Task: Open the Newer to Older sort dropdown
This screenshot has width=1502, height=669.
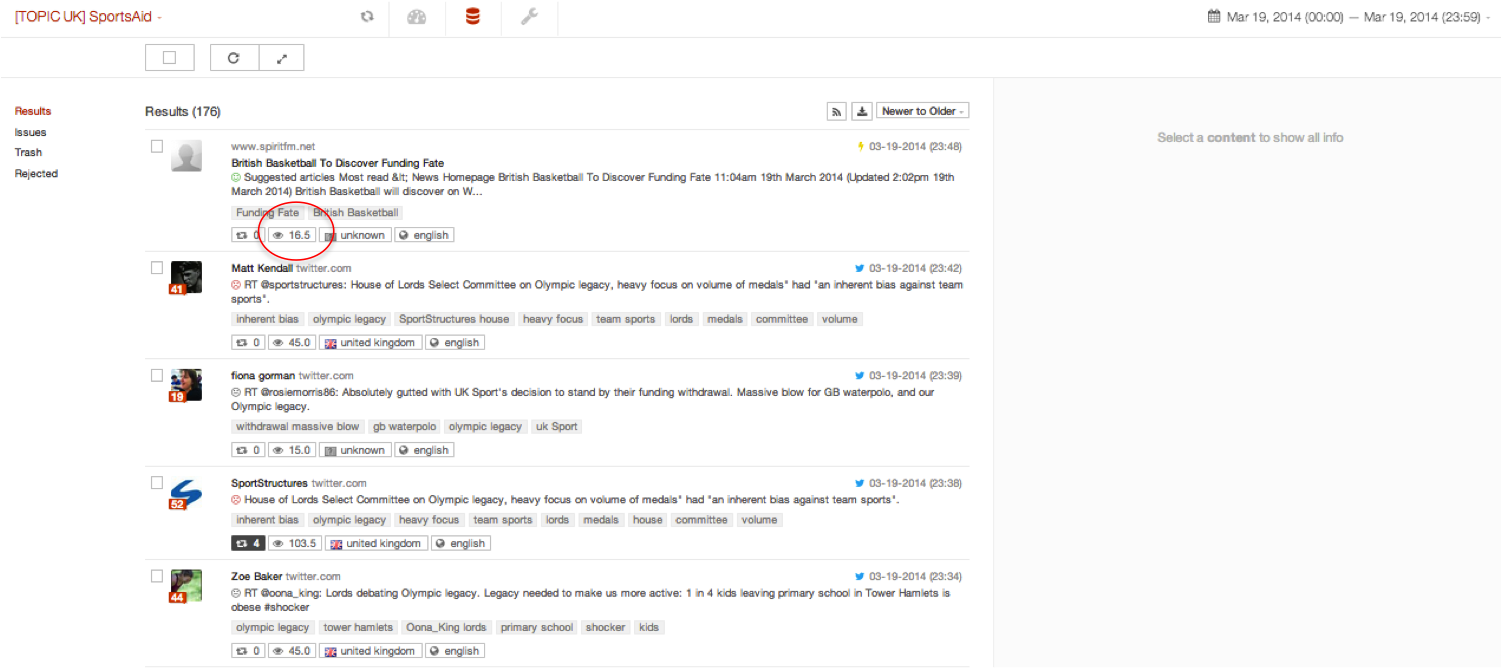Action: pyautogui.click(x=922, y=111)
